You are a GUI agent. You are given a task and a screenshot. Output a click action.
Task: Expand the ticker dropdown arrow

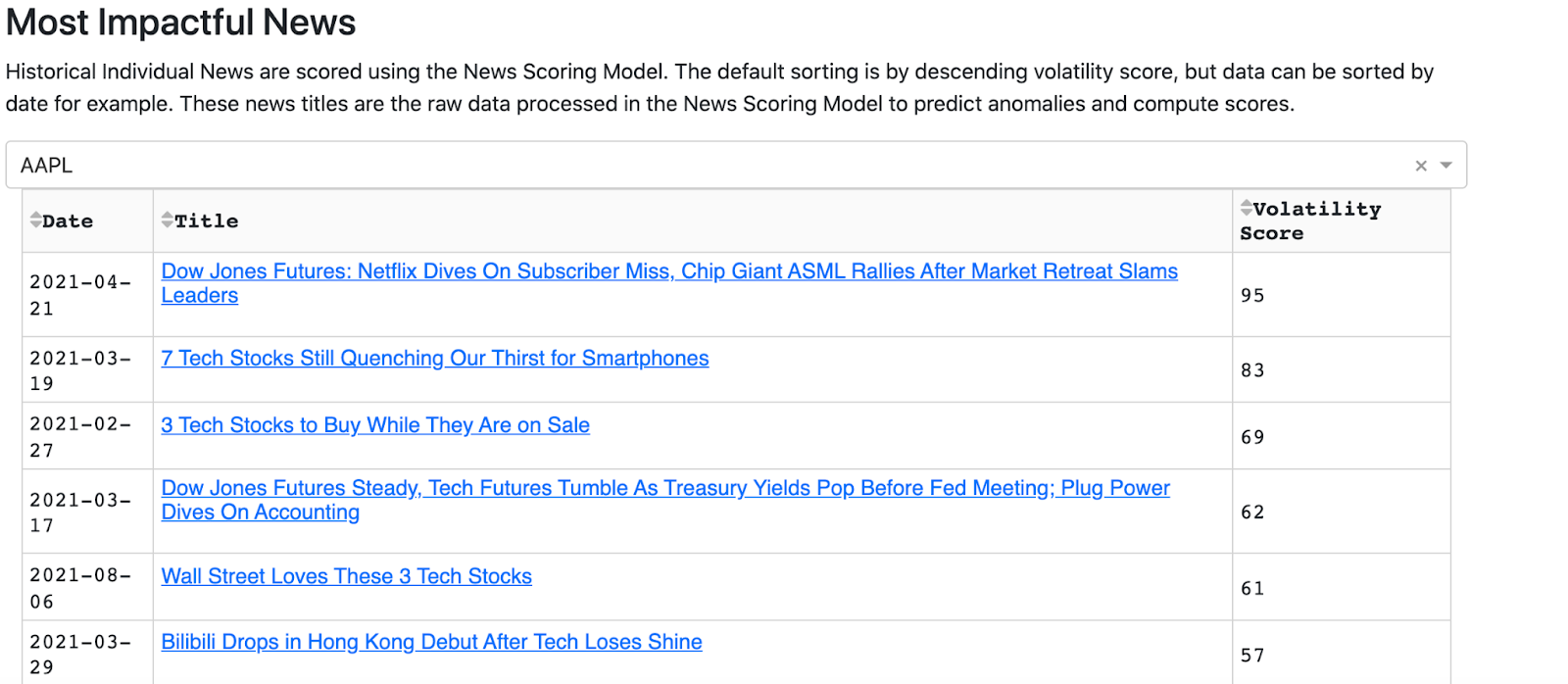[x=1445, y=166]
